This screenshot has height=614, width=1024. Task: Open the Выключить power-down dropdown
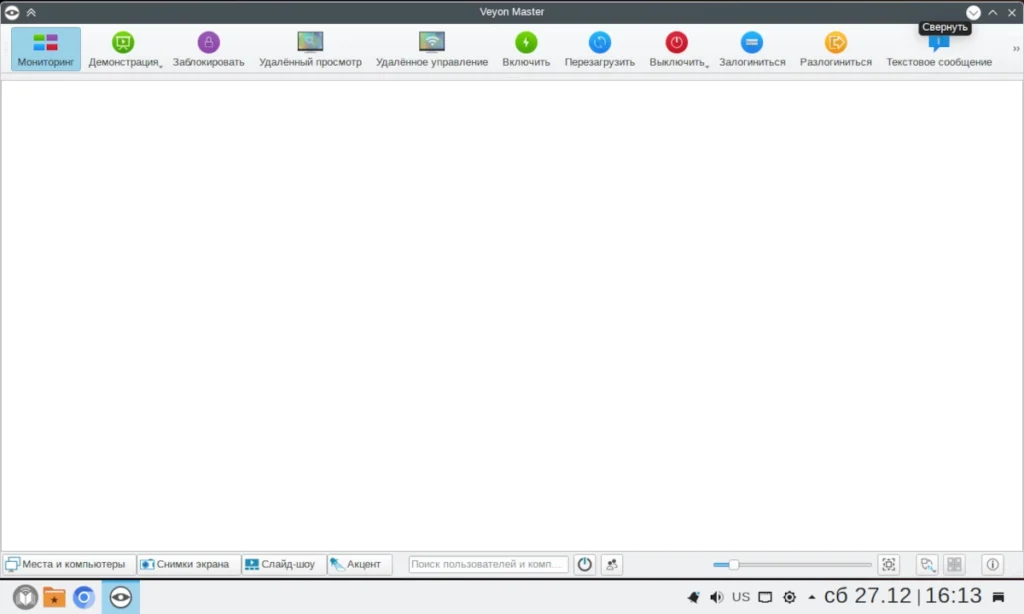click(679, 49)
